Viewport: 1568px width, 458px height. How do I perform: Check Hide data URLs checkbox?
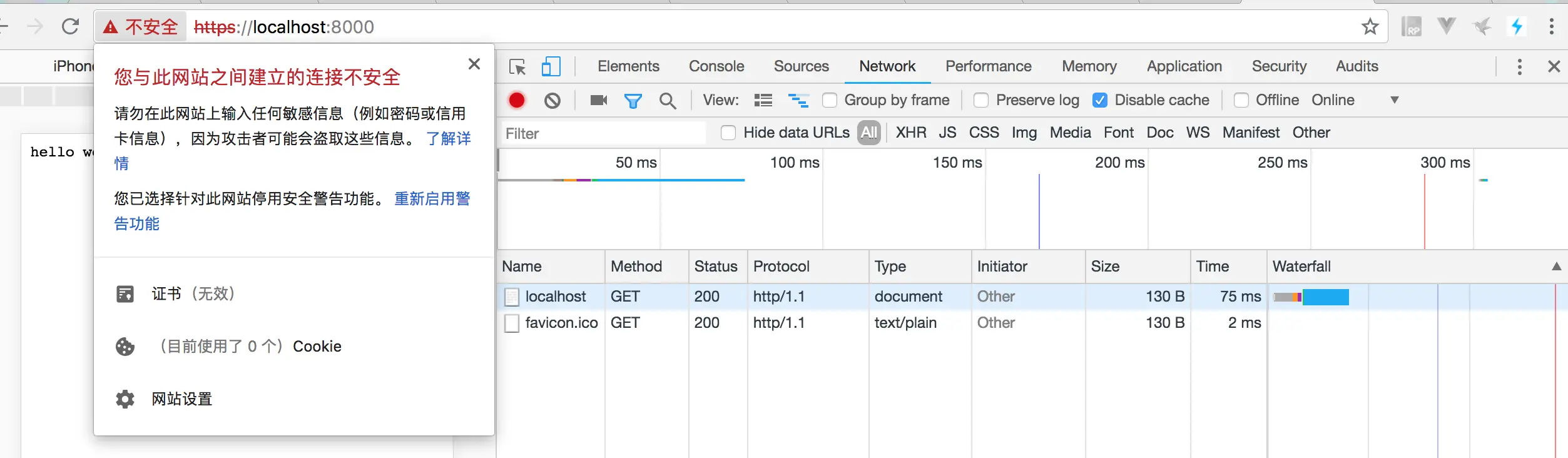pyautogui.click(x=728, y=133)
